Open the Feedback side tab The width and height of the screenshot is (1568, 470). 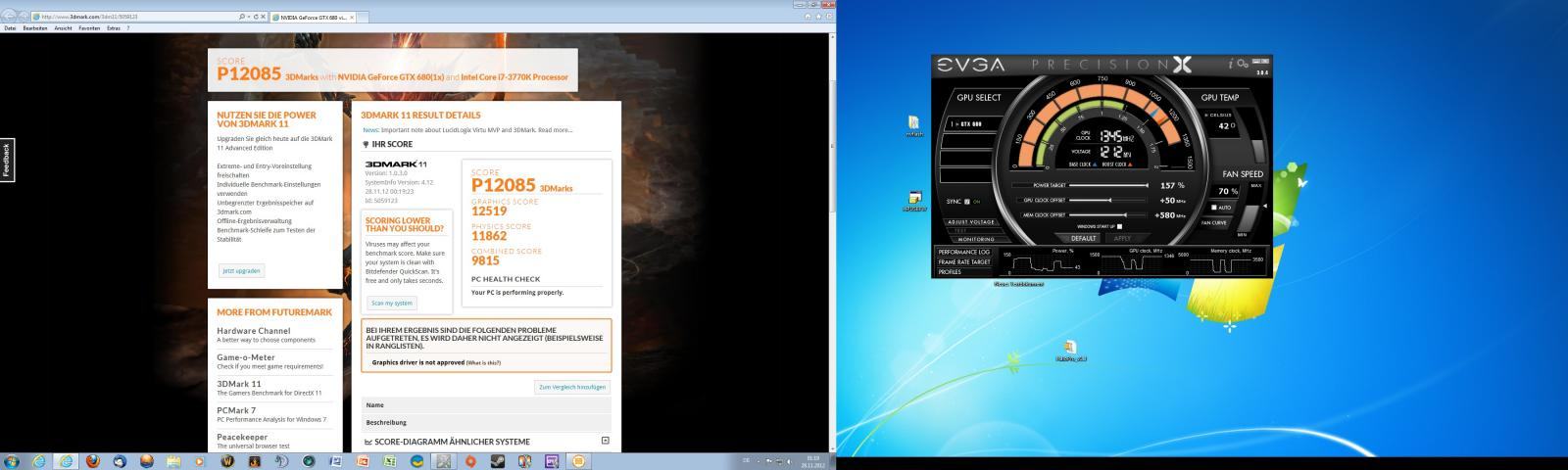click(x=7, y=161)
